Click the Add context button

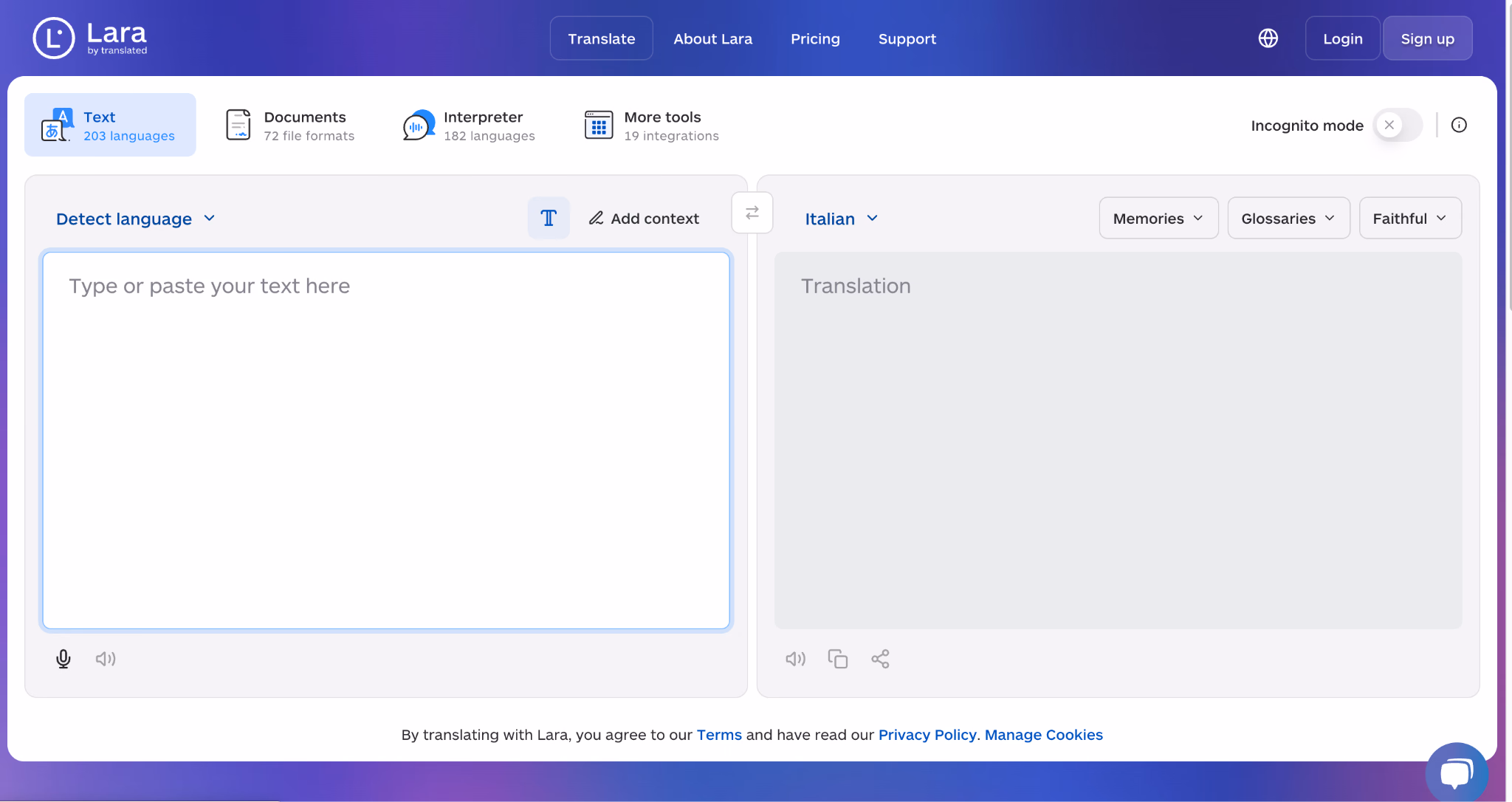click(644, 218)
